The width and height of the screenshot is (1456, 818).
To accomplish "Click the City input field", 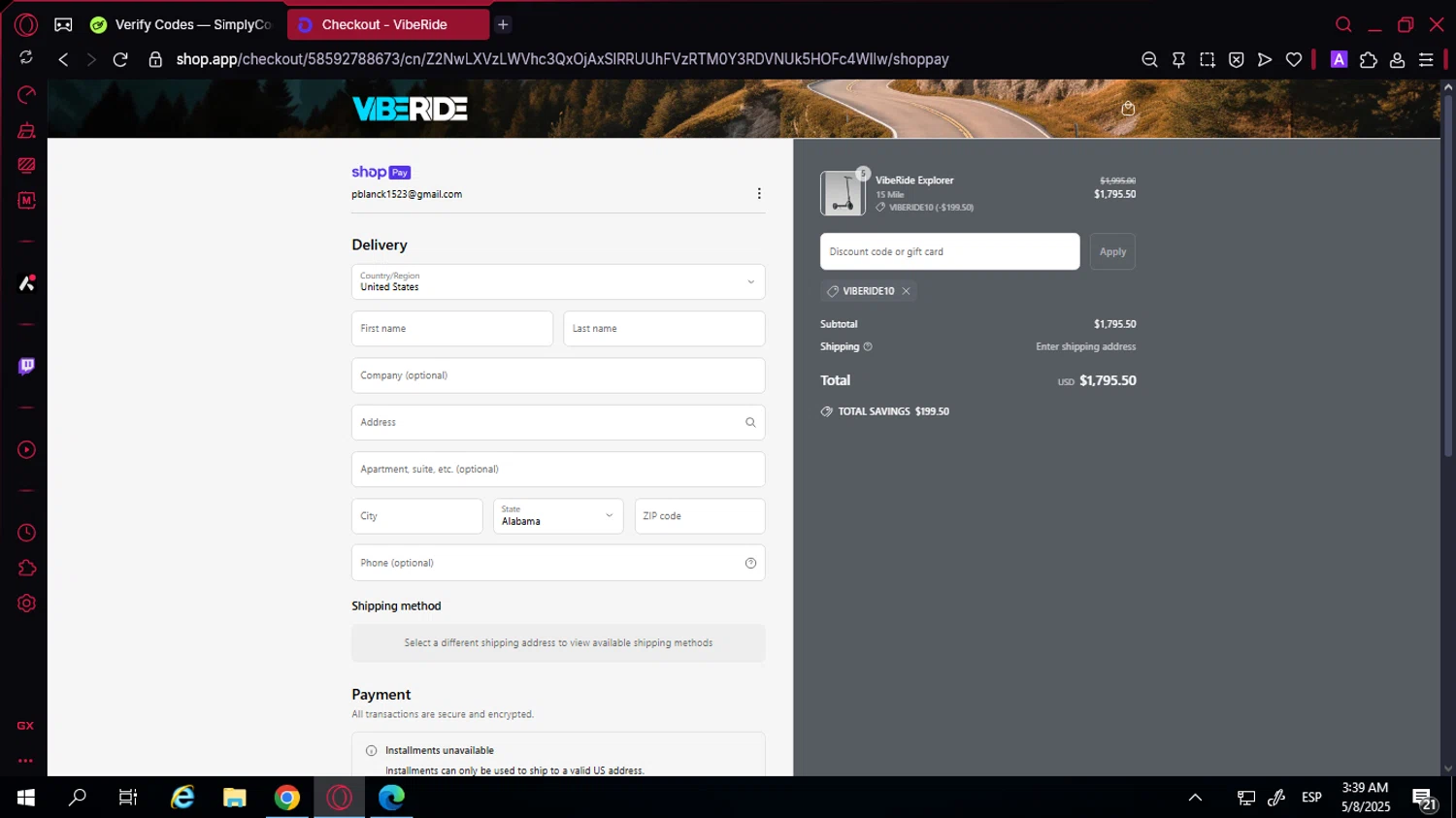I will click(x=417, y=516).
